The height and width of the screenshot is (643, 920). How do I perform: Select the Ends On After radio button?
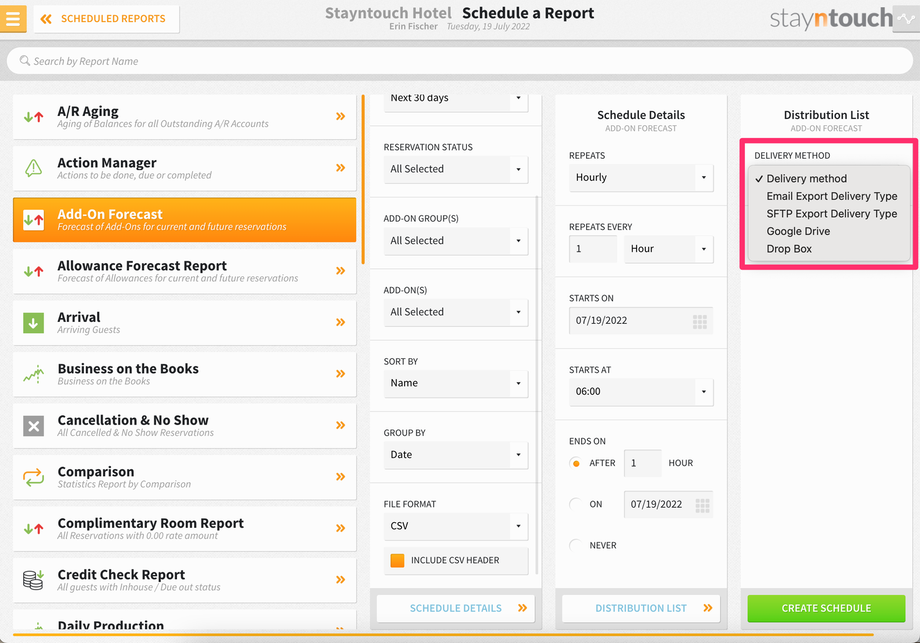576,463
